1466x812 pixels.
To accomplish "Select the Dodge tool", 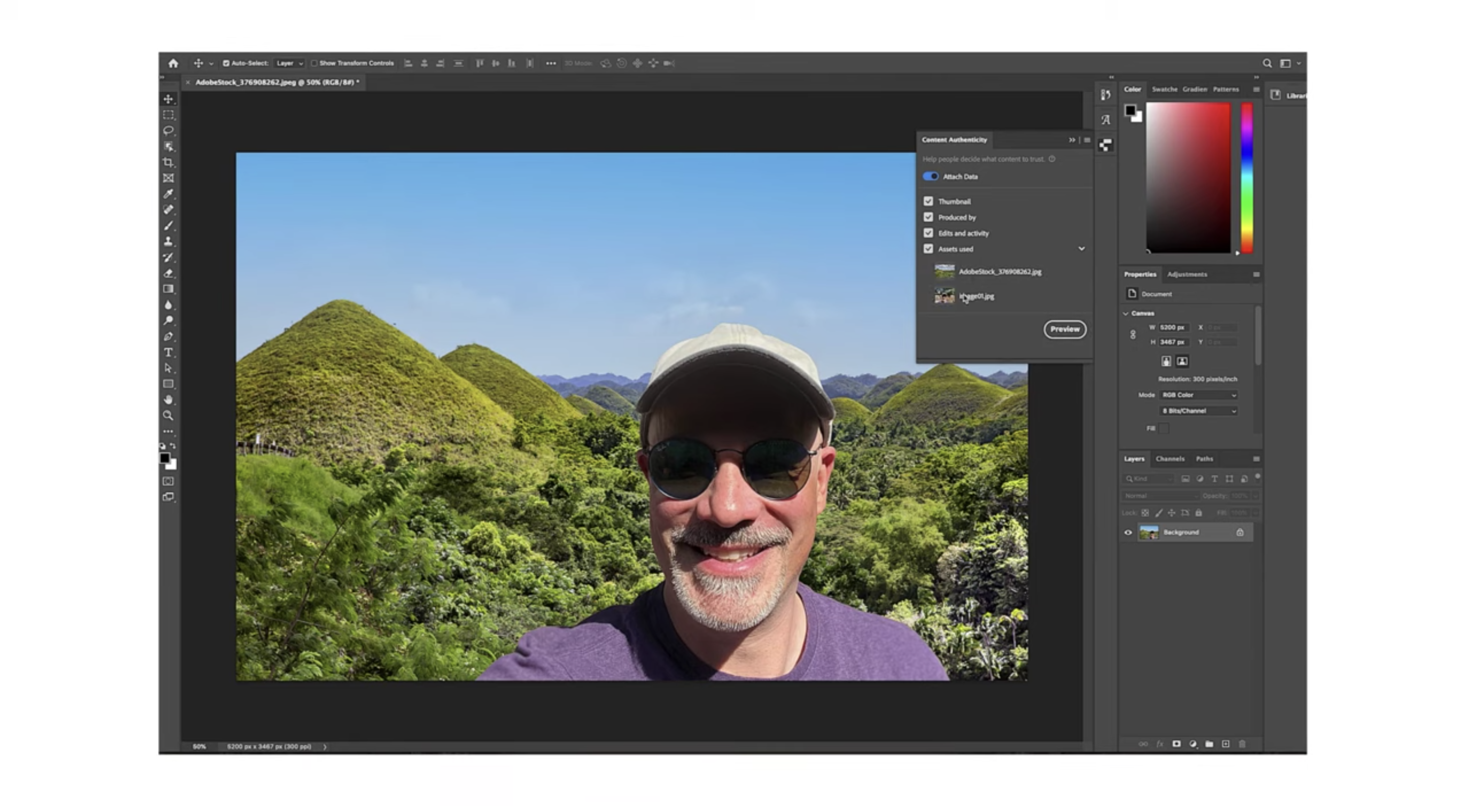I will pyautogui.click(x=168, y=320).
